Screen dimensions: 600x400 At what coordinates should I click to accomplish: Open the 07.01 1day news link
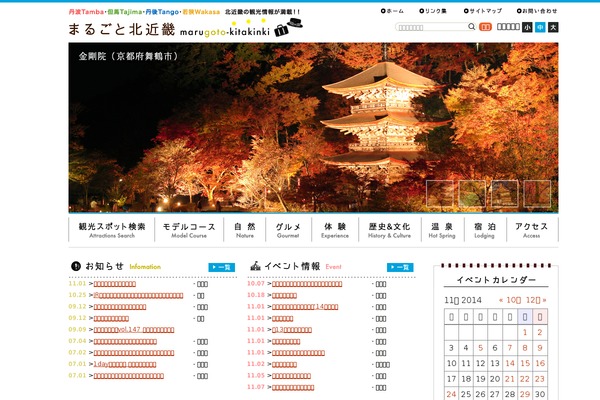tap(125, 364)
